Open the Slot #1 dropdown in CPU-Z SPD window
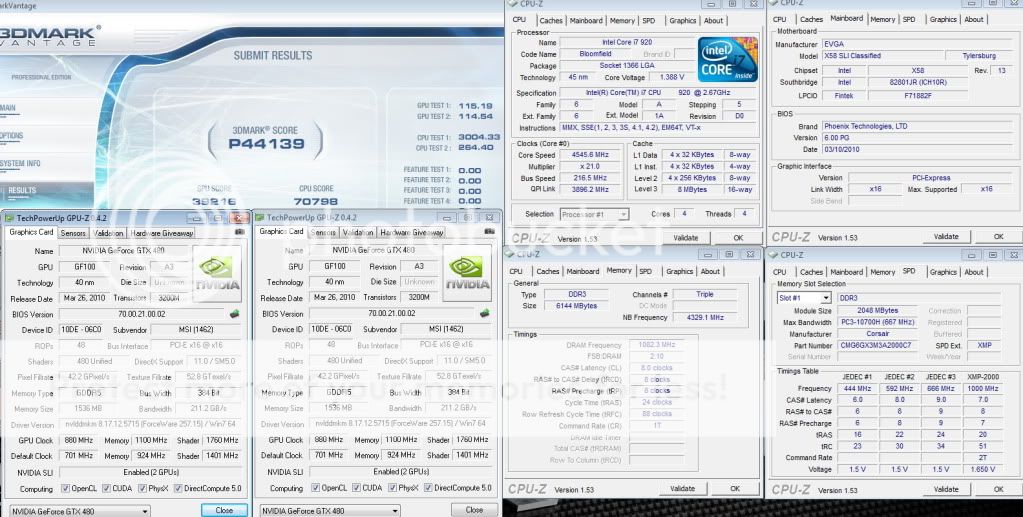Image resolution: width=1023 pixels, height=517 pixels. [806, 298]
